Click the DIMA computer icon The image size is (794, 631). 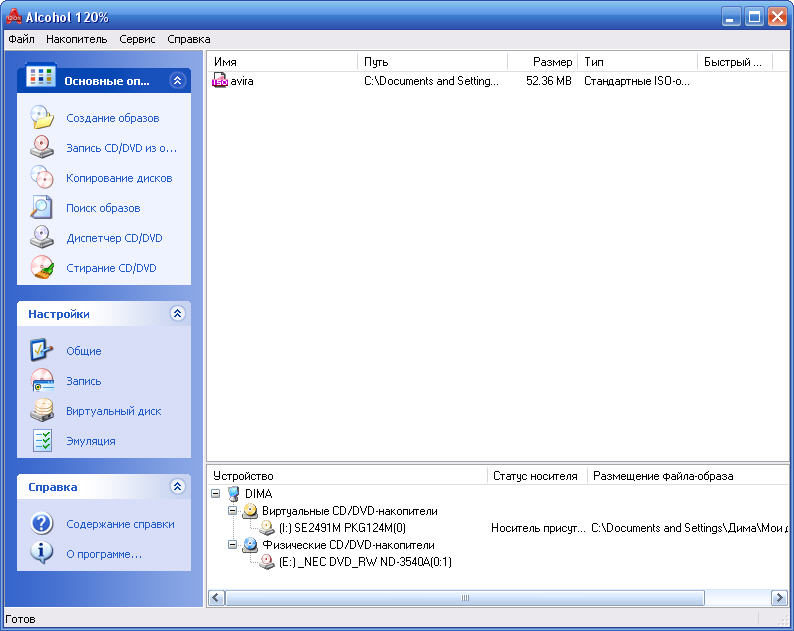tap(233, 494)
